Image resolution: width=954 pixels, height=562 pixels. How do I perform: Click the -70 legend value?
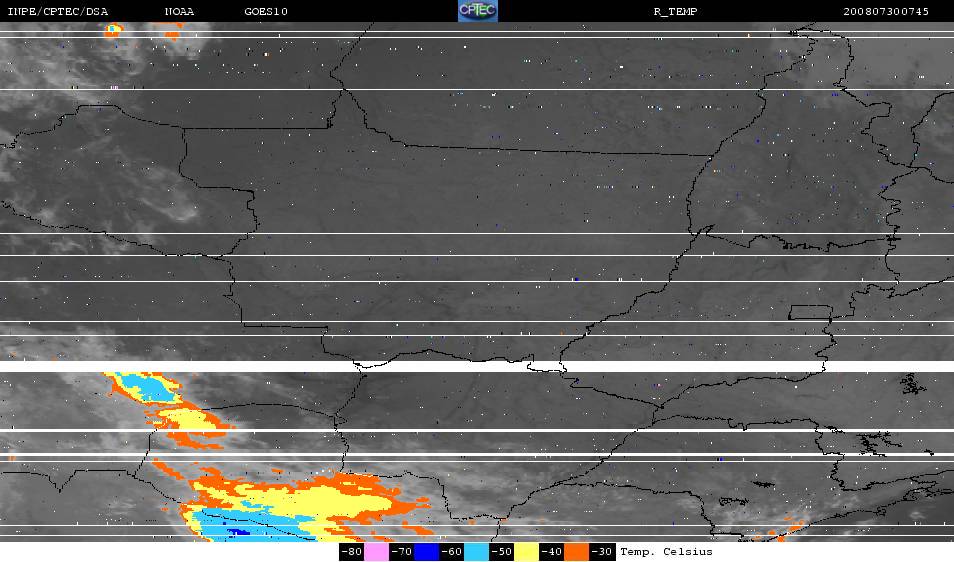point(402,552)
